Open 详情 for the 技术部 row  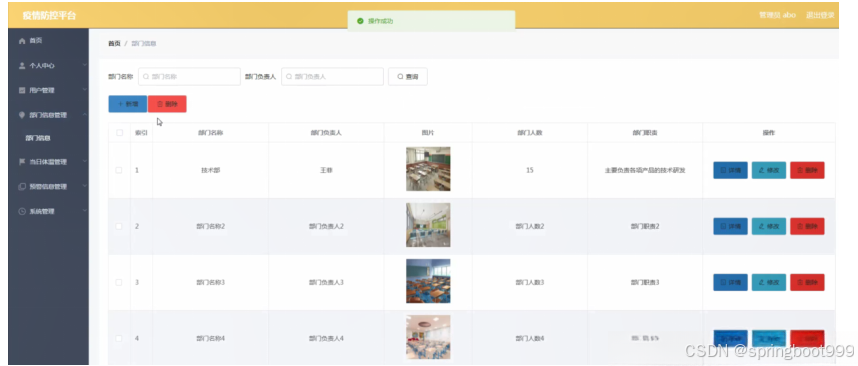tap(730, 170)
